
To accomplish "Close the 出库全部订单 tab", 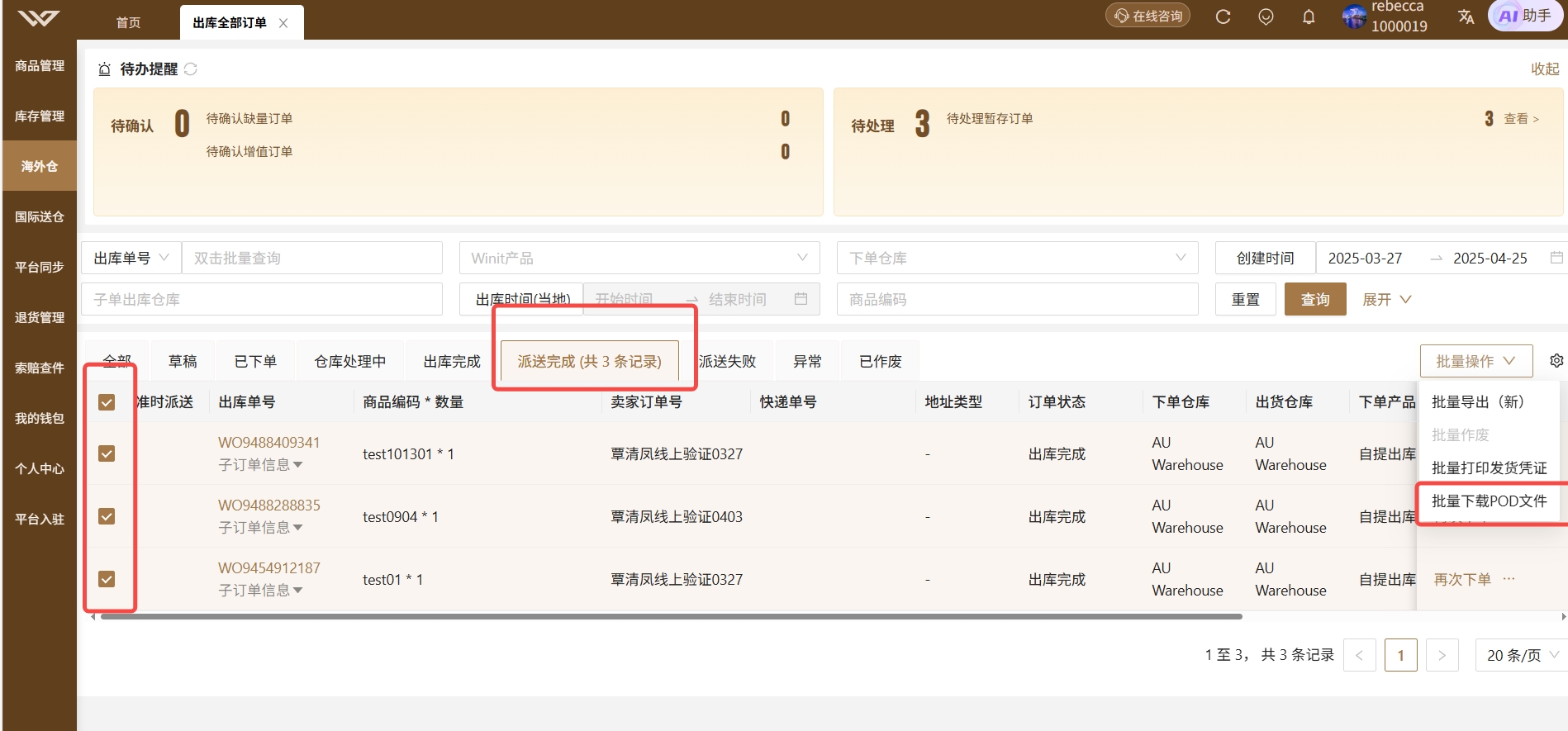I will [283, 23].
